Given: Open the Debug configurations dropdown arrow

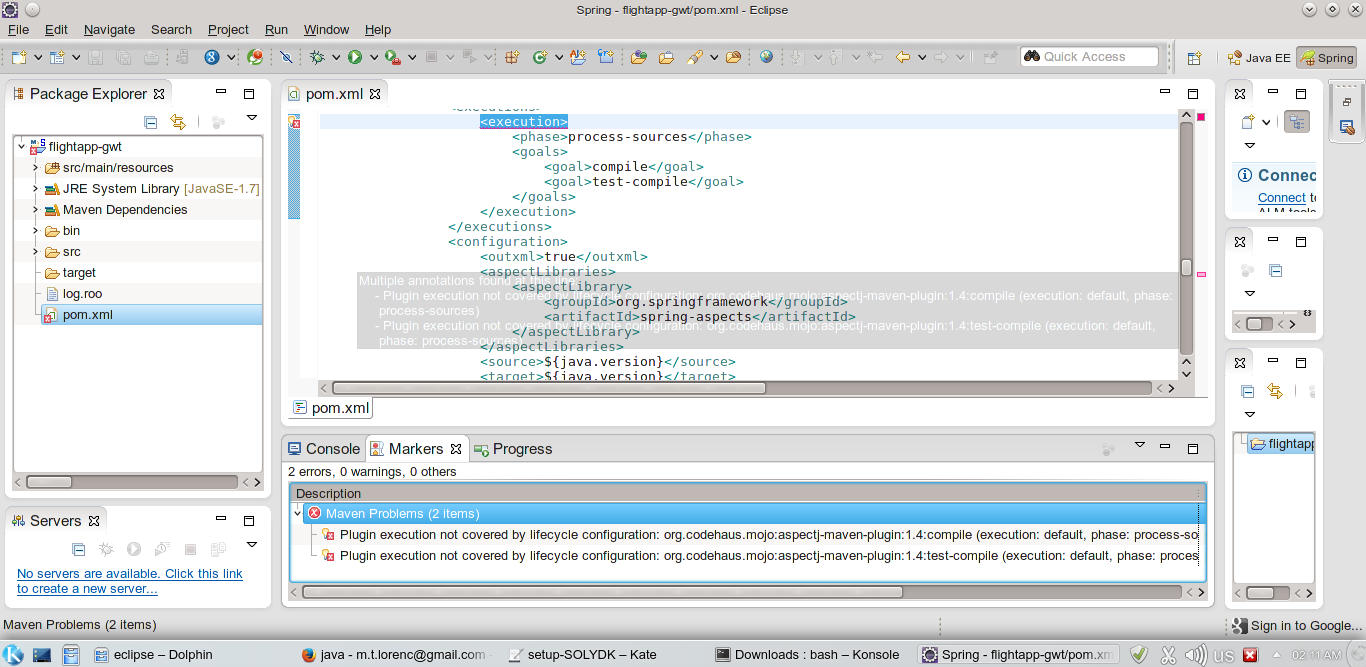Looking at the screenshot, I should click(336, 57).
